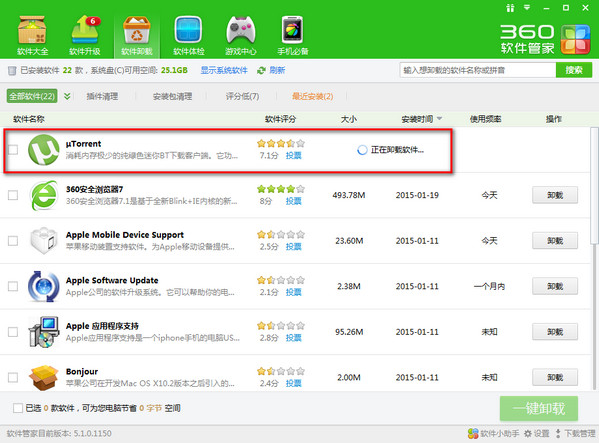Select the 软件卸载 uninstall icon
The height and width of the screenshot is (443, 599).
tap(137, 35)
